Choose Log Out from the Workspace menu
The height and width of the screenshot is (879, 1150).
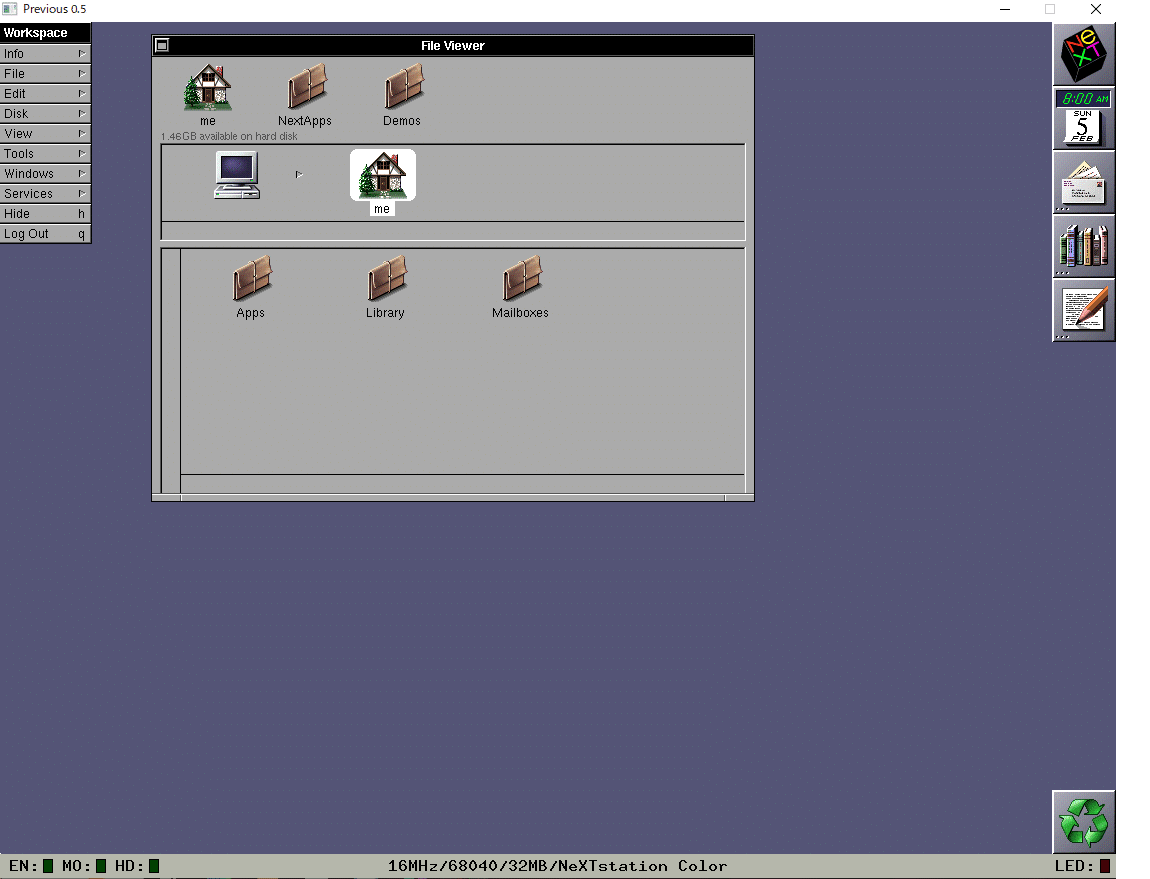point(45,233)
